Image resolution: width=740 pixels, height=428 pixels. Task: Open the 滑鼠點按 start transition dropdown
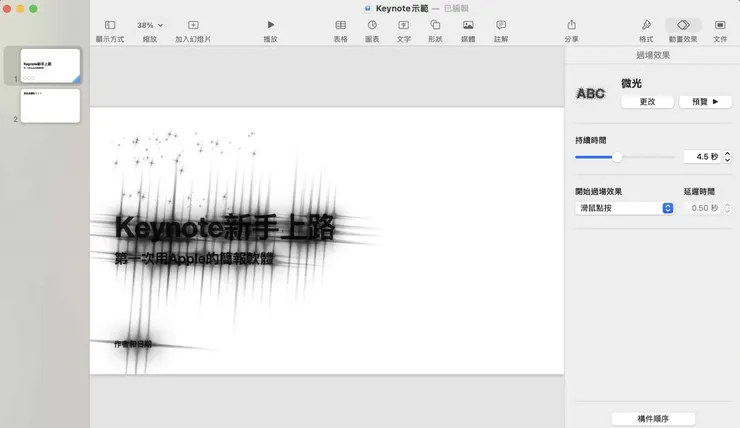tap(624, 208)
